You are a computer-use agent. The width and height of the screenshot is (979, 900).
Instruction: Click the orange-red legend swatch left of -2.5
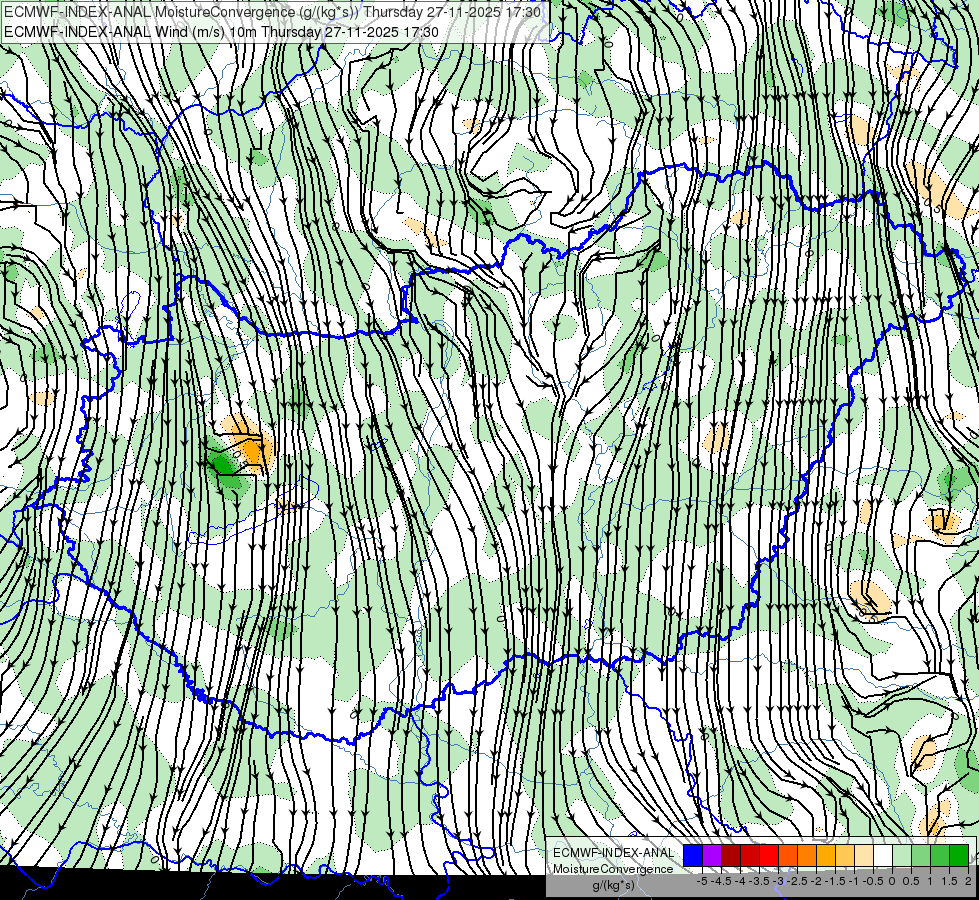pyautogui.click(x=788, y=855)
